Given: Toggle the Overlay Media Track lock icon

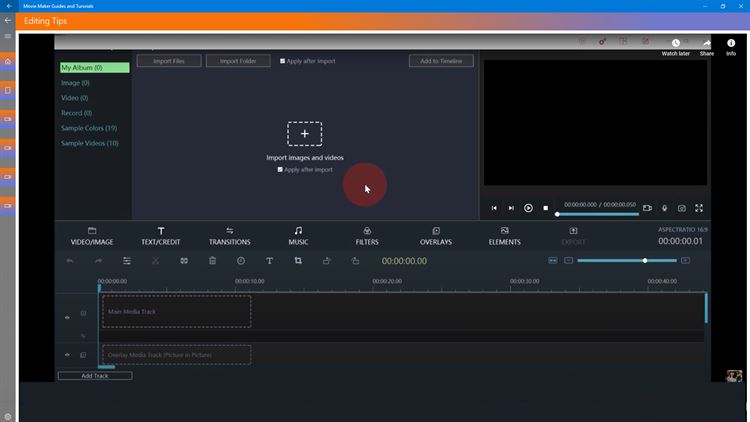Looking at the screenshot, I should (x=83, y=355).
